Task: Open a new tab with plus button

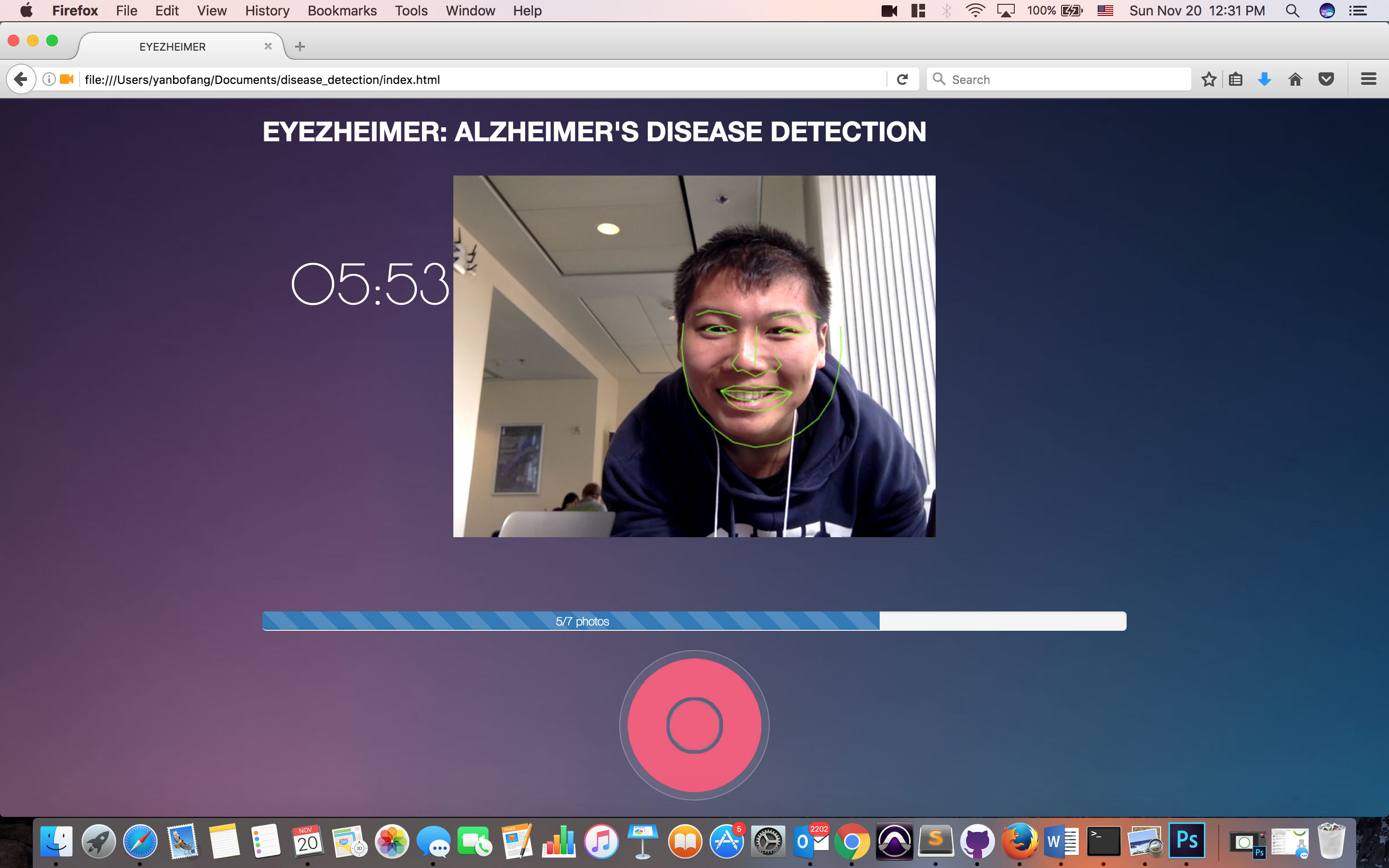Action: point(300,47)
